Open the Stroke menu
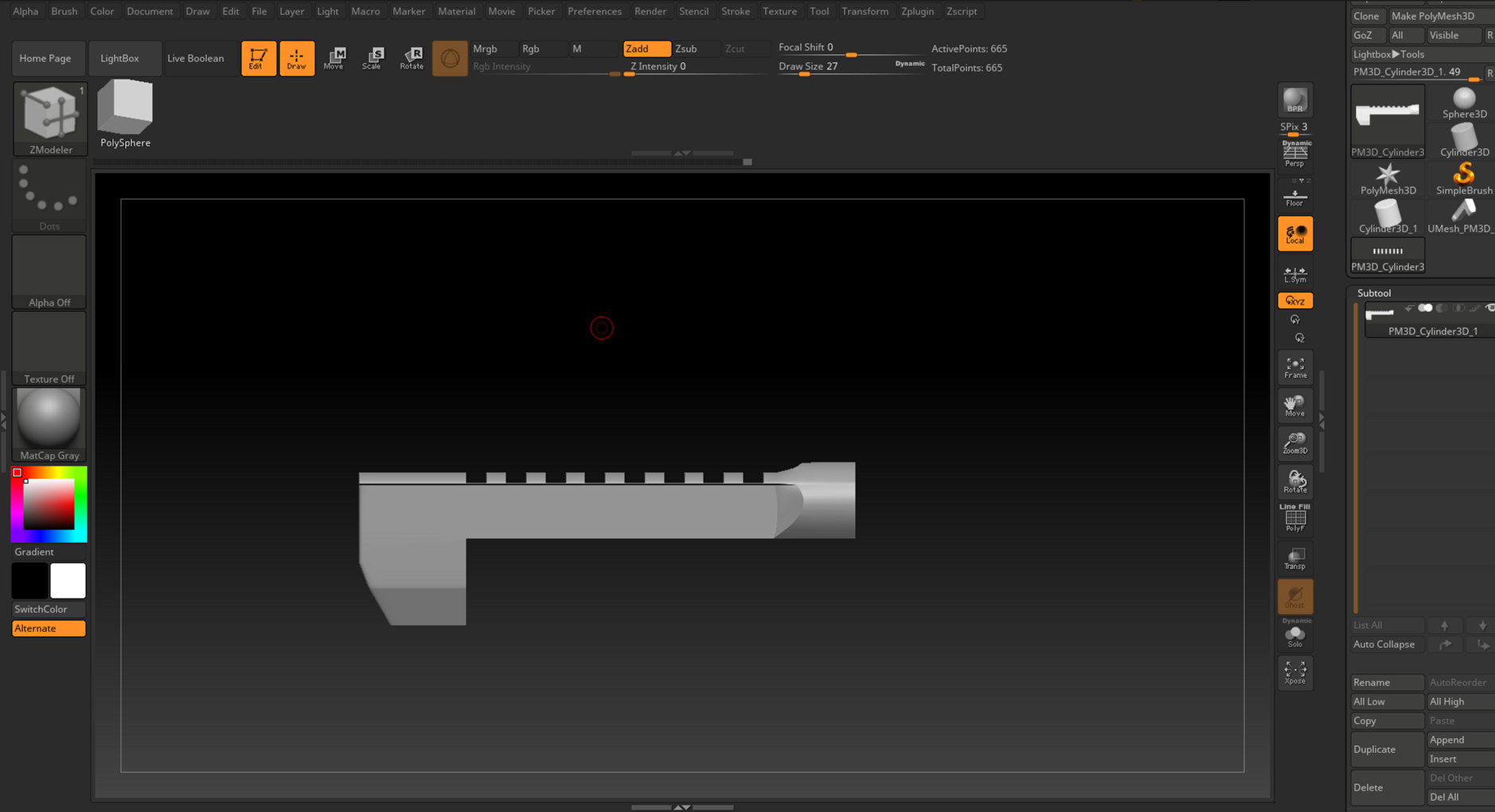The width and height of the screenshot is (1495, 812). tap(735, 11)
